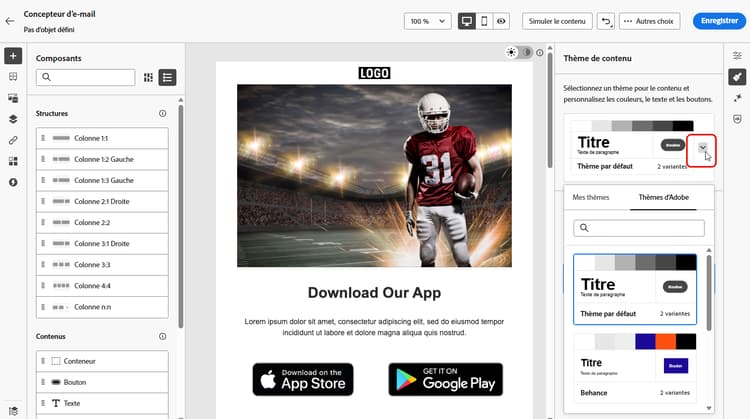Viewport: 750px width, 419px height.
Task: Select the Conteneur content component
Action: pyautogui.click(x=102, y=361)
